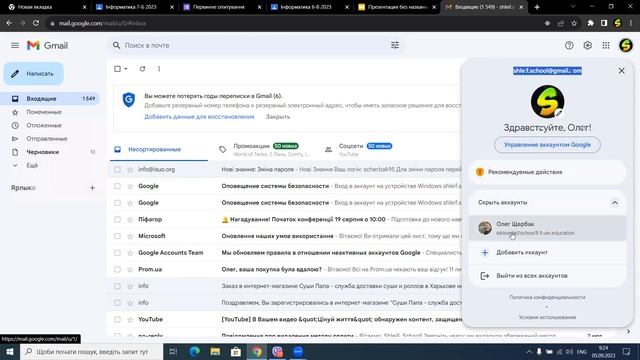The width and height of the screenshot is (640, 360).
Task: Check the Microsoft email checkbox
Action: click(118, 236)
